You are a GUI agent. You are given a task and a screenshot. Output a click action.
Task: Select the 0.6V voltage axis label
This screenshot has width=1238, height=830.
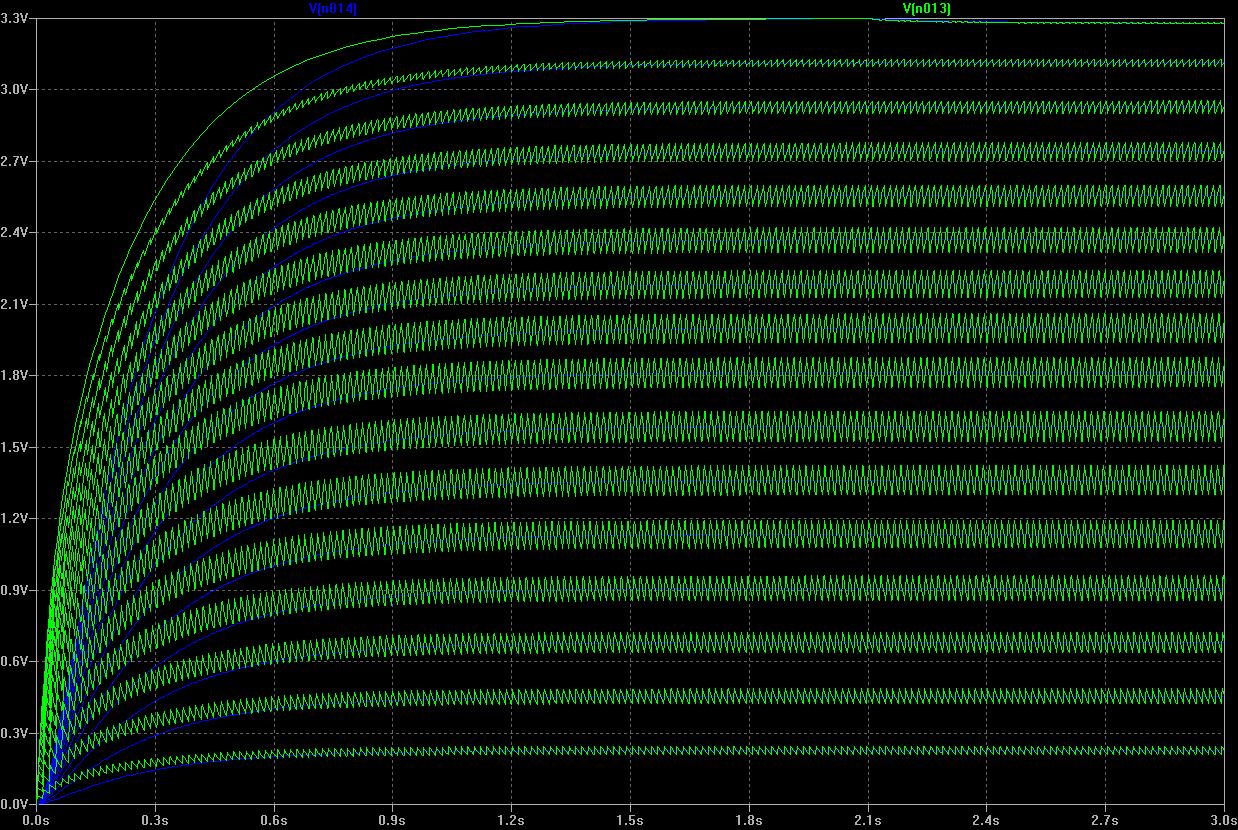[17, 661]
